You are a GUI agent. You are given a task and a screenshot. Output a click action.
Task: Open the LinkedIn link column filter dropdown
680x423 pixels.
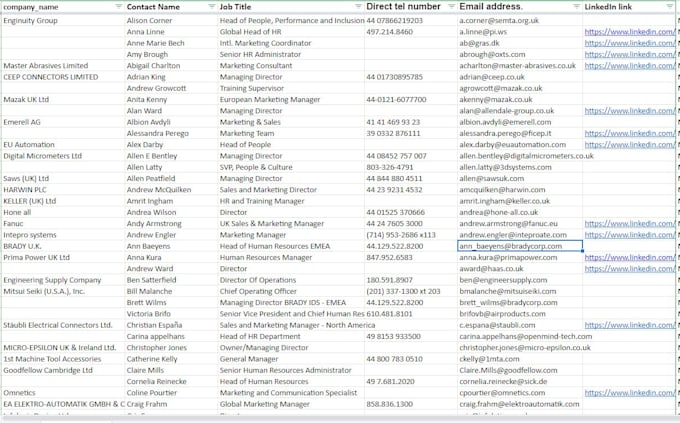(x=670, y=7)
